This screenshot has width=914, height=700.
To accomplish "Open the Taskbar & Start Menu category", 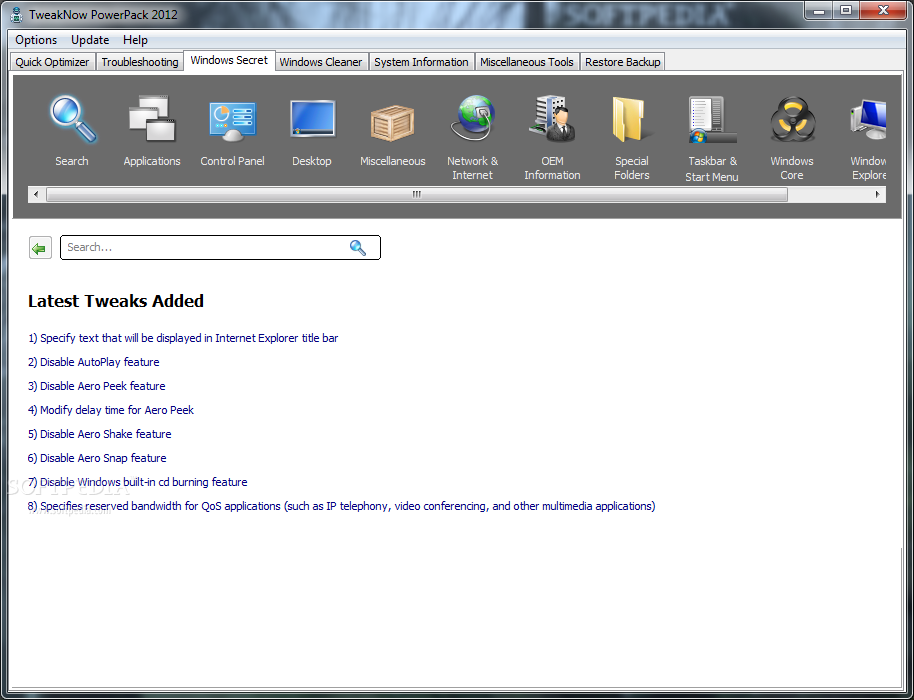I will [712, 139].
